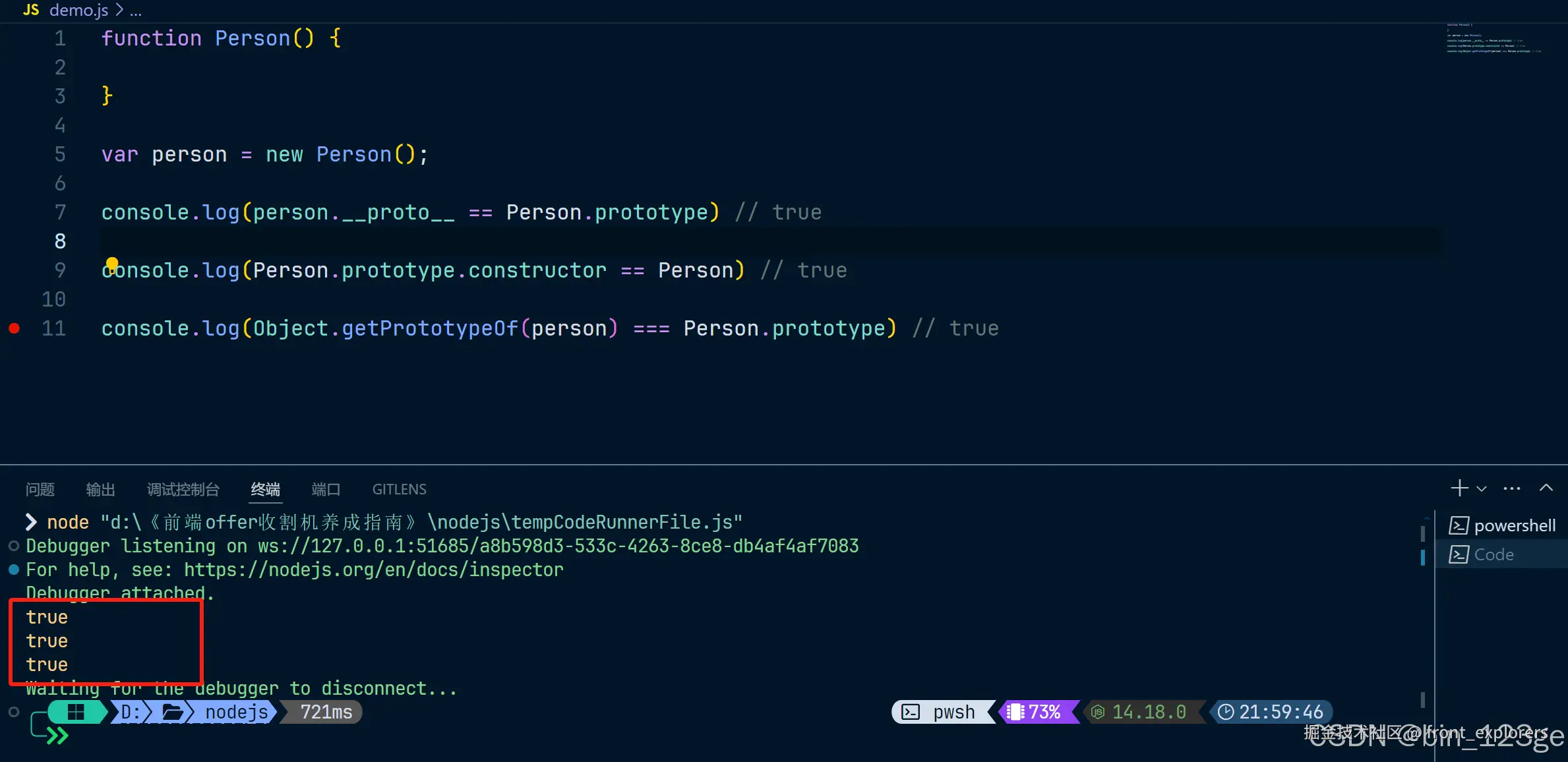This screenshot has width=1568, height=762.
Task: Switch to the 输出 tab
Action: [x=100, y=489]
